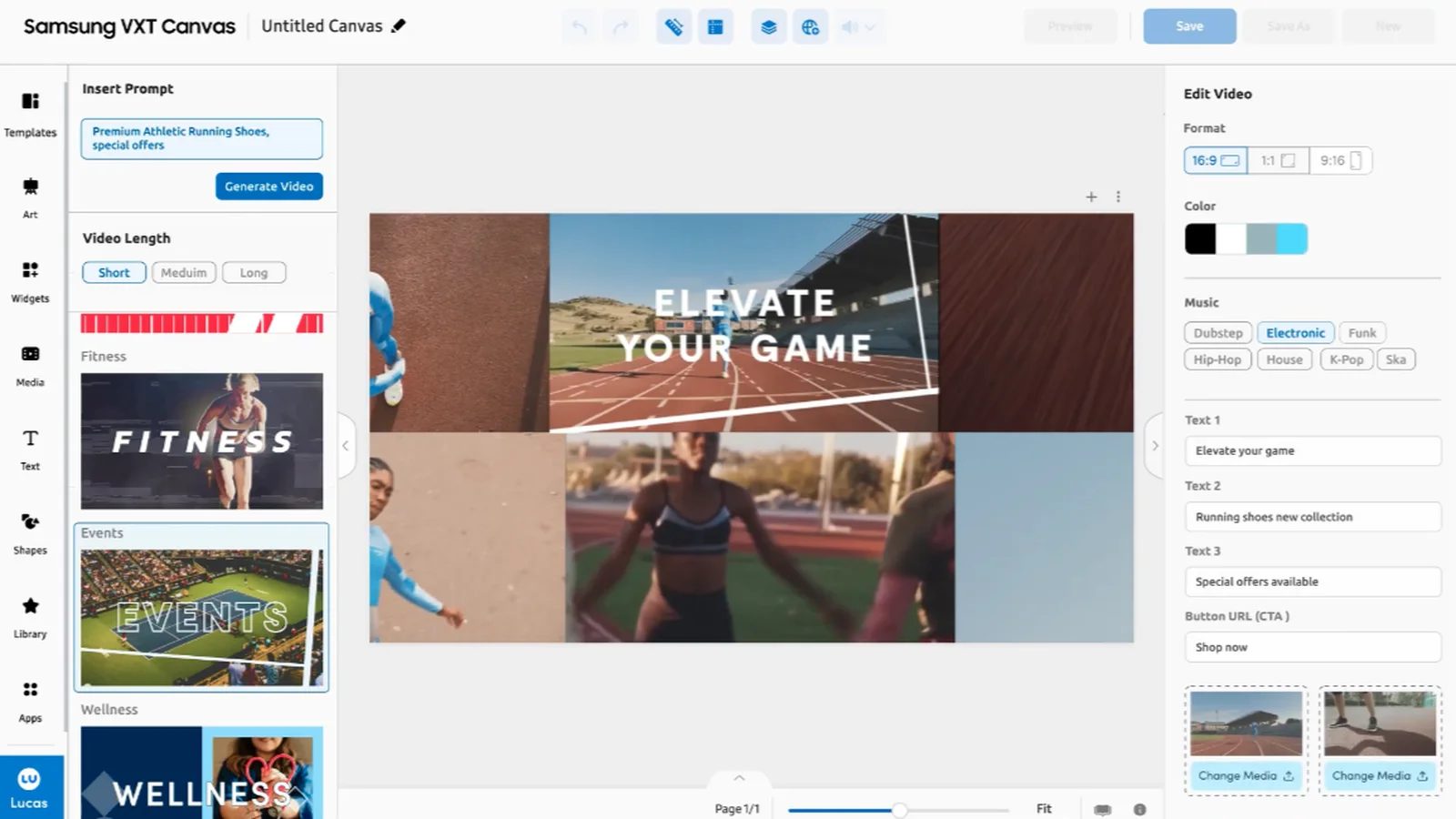Click the redo arrow
This screenshot has height=819, width=1456.
tap(621, 26)
